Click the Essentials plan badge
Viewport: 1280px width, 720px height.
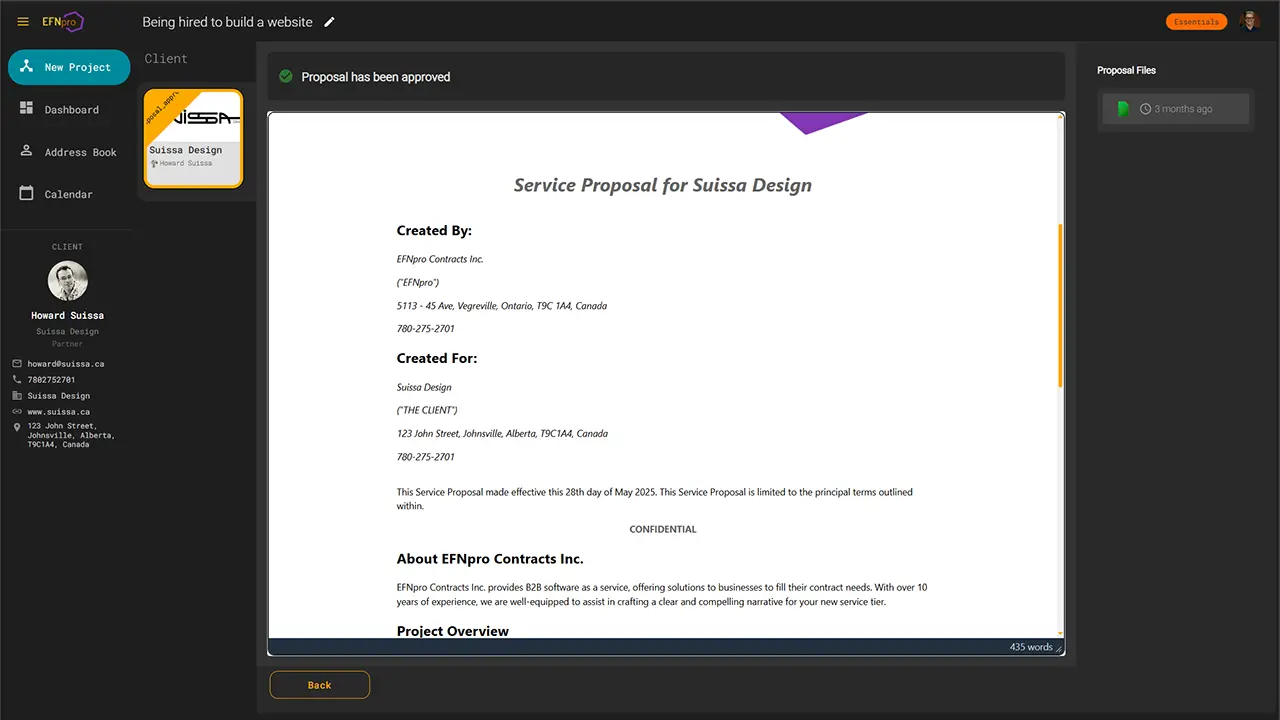[x=1196, y=22]
